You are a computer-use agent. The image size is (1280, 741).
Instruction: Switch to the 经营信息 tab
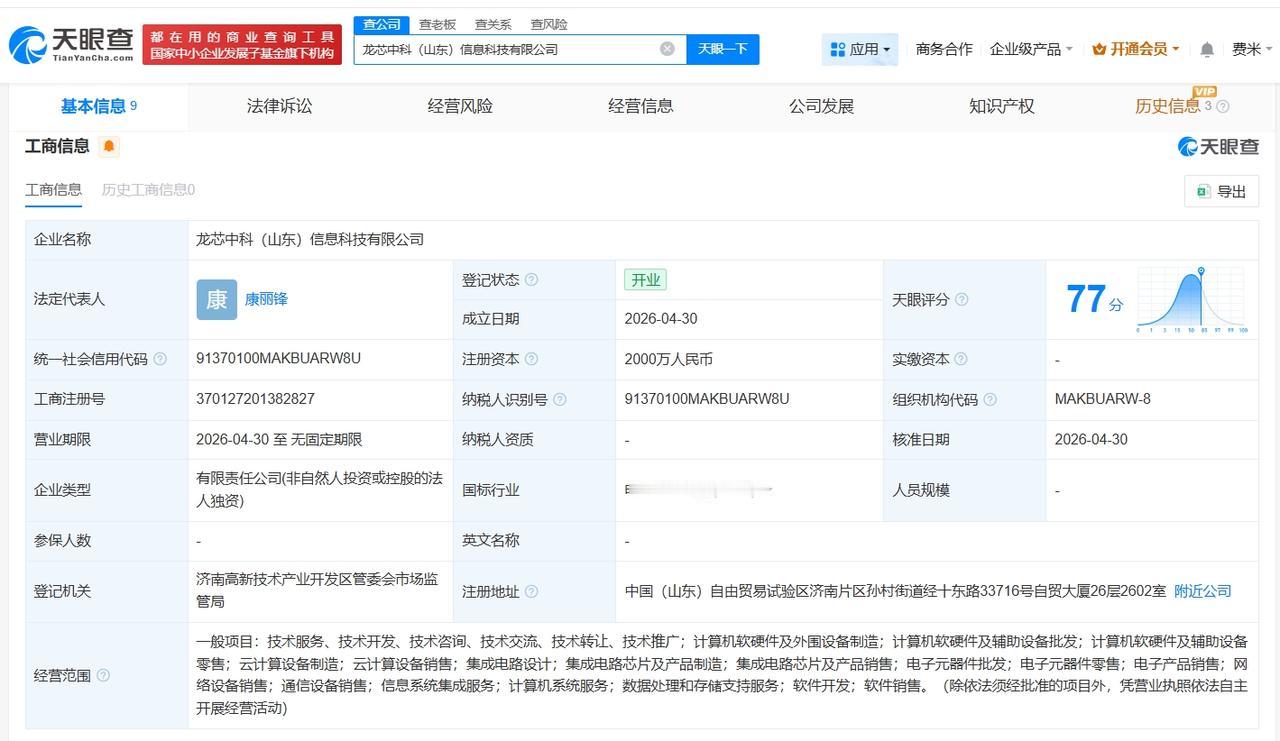point(640,106)
